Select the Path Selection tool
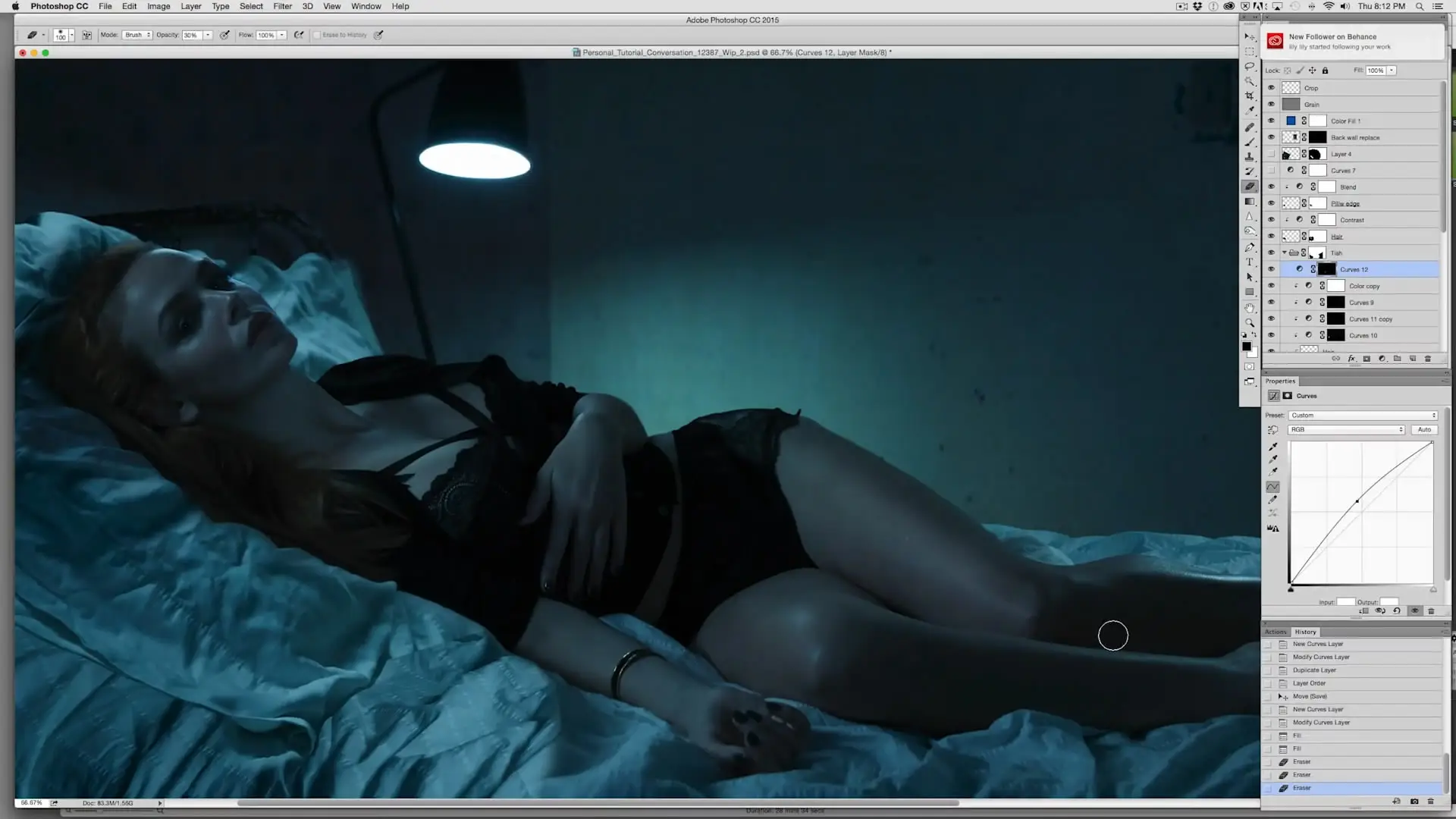This screenshot has width=1456, height=819. [x=1249, y=277]
